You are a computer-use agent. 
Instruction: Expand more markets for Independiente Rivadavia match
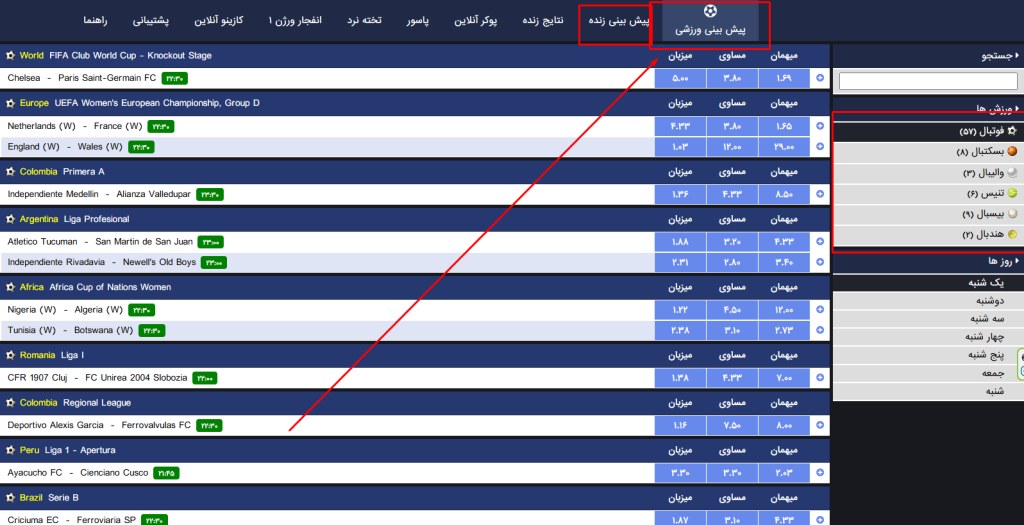coord(820,262)
